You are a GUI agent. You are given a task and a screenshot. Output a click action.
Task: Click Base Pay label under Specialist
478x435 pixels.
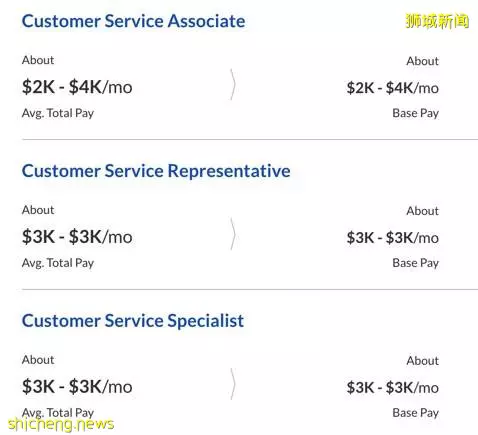[x=415, y=413]
